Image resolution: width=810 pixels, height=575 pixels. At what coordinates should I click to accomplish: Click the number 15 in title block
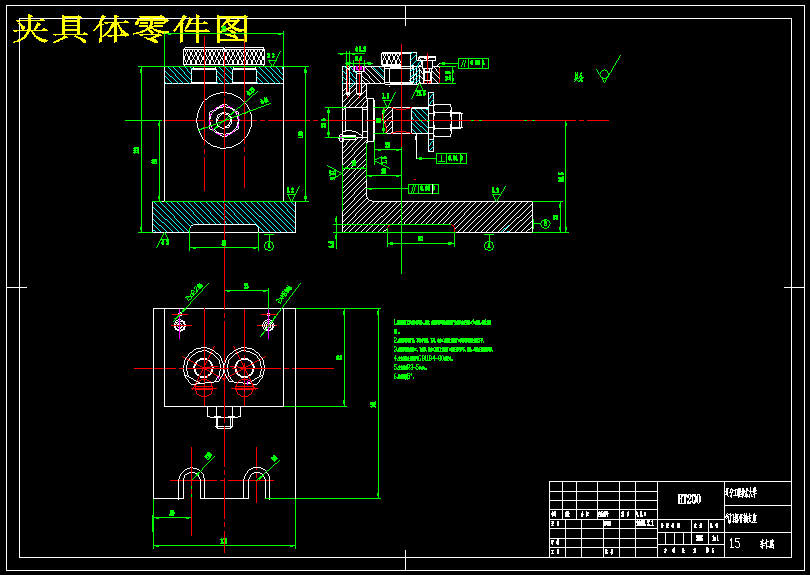coord(735,543)
